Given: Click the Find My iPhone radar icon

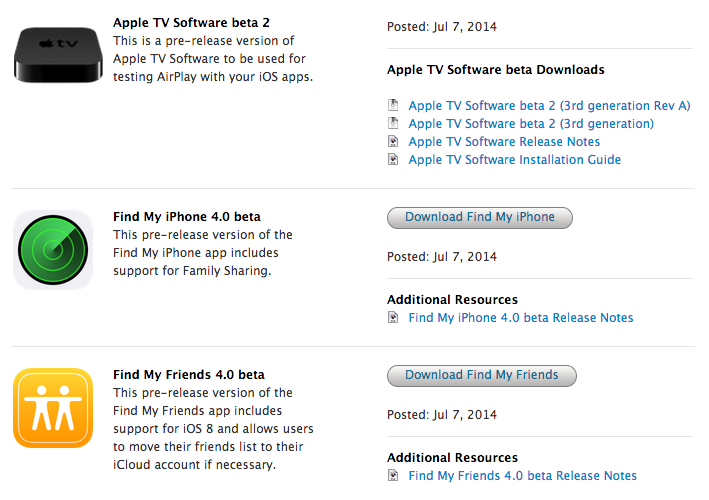Looking at the screenshot, I should (53, 249).
